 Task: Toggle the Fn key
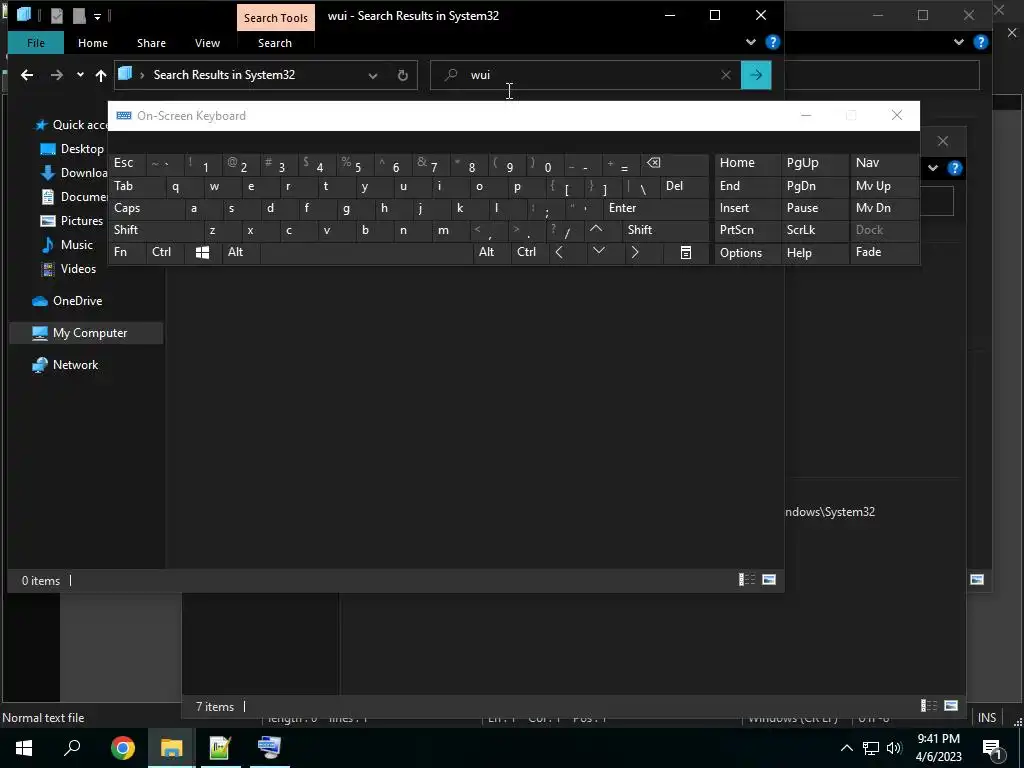click(x=127, y=253)
